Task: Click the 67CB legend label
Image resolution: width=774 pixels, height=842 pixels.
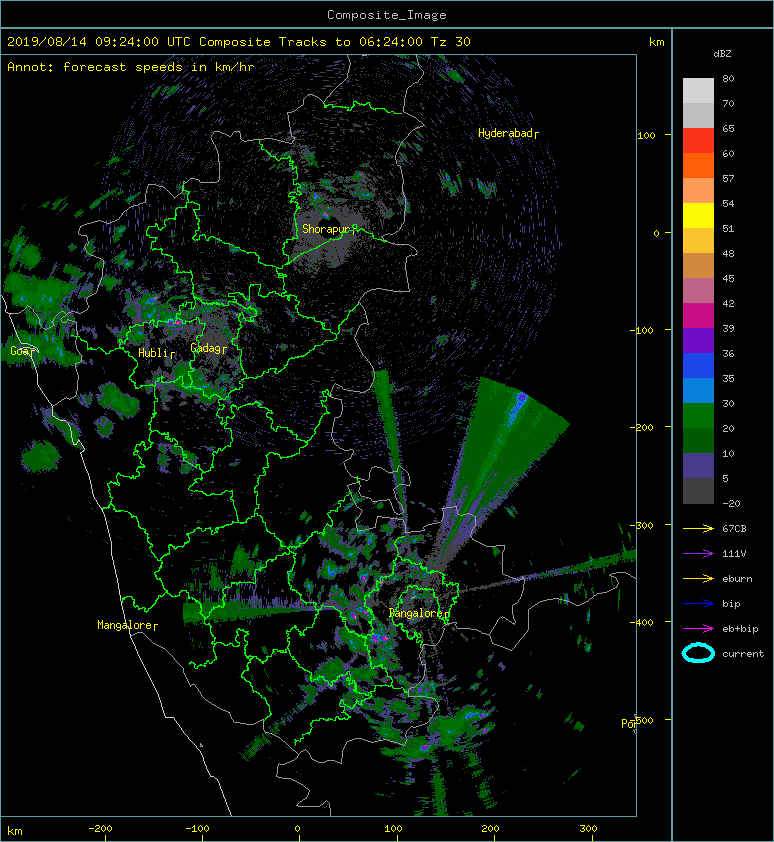Action: point(734,528)
